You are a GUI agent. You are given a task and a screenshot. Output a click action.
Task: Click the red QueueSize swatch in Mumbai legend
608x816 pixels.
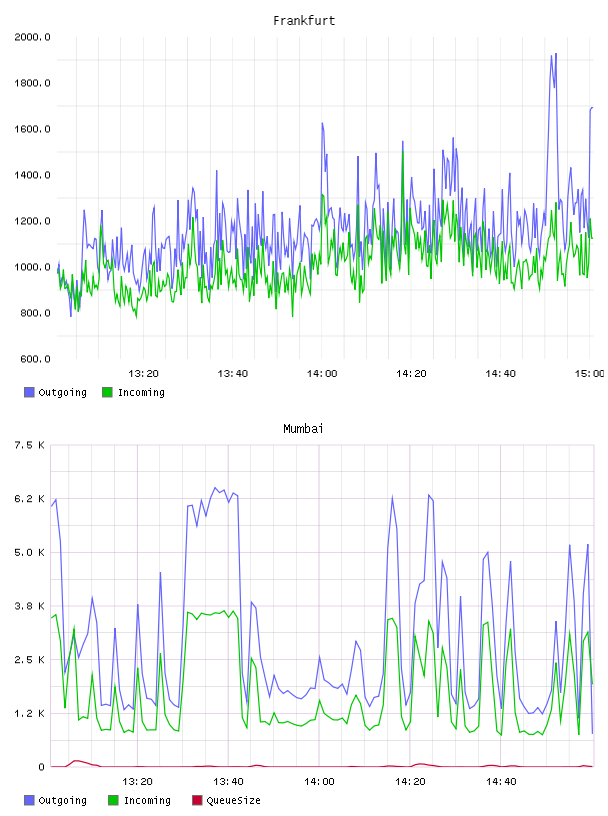pyautogui.click(x=197, y=800)
